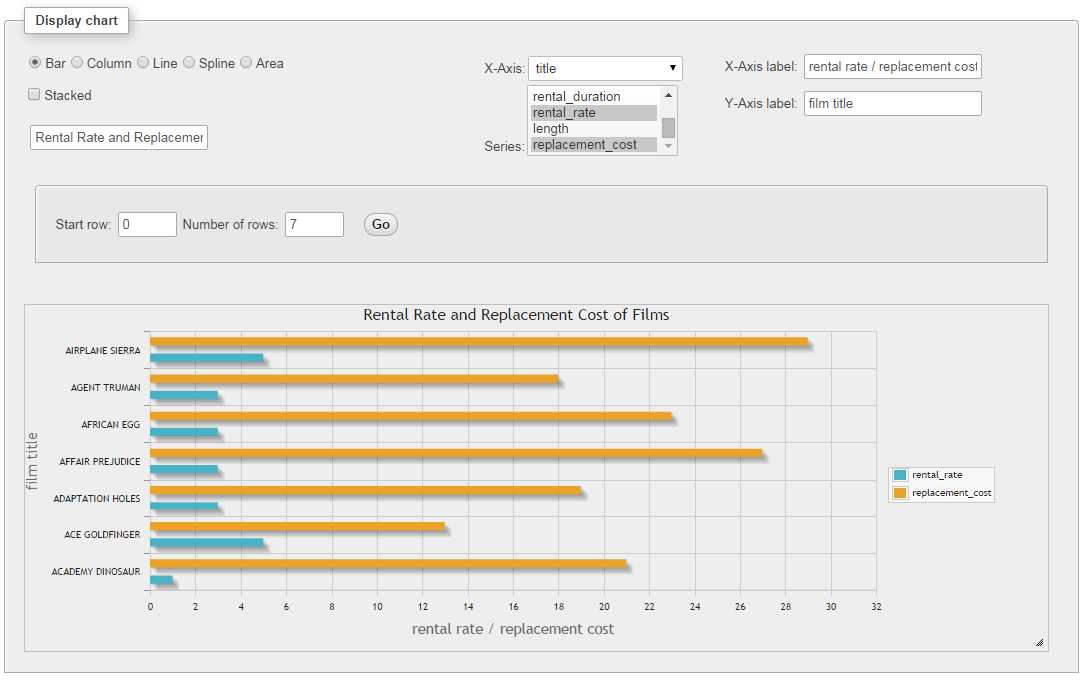Click the down arrow on Series list scrollbar
This screenshot has height=681, width=1081.
(670, 145)
